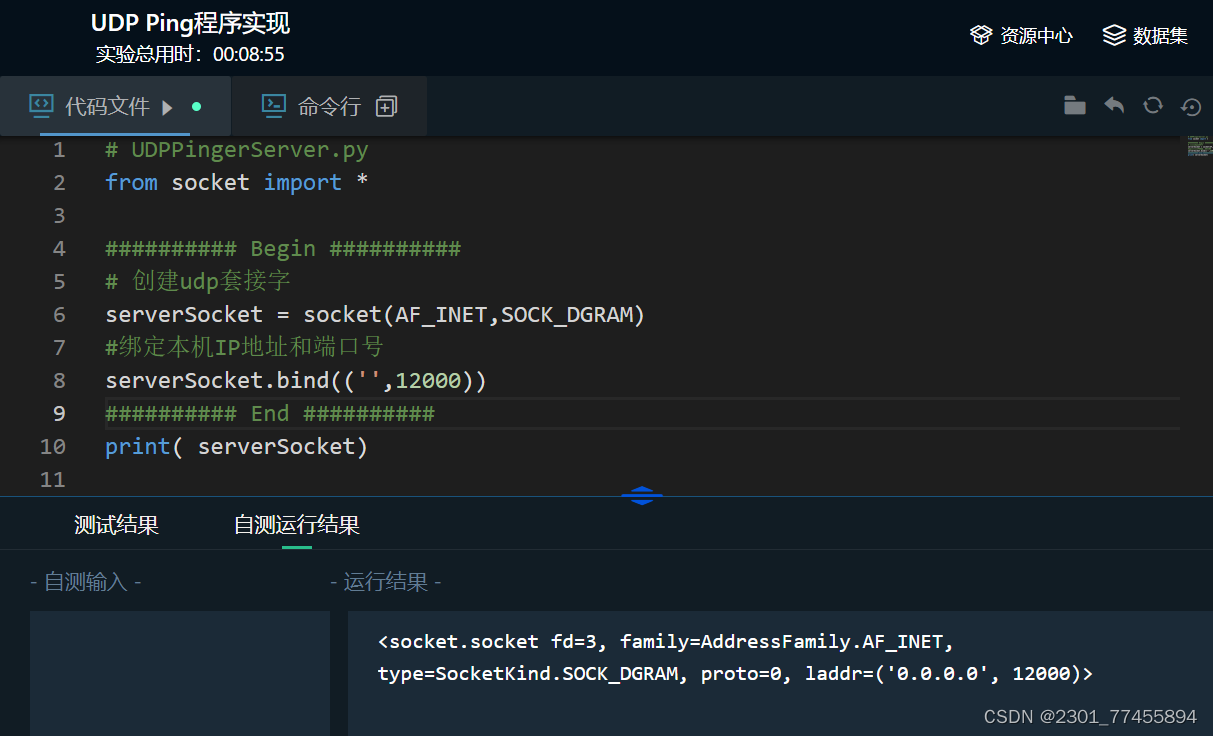Open the file explorer folder icon

click(1074, 104)
